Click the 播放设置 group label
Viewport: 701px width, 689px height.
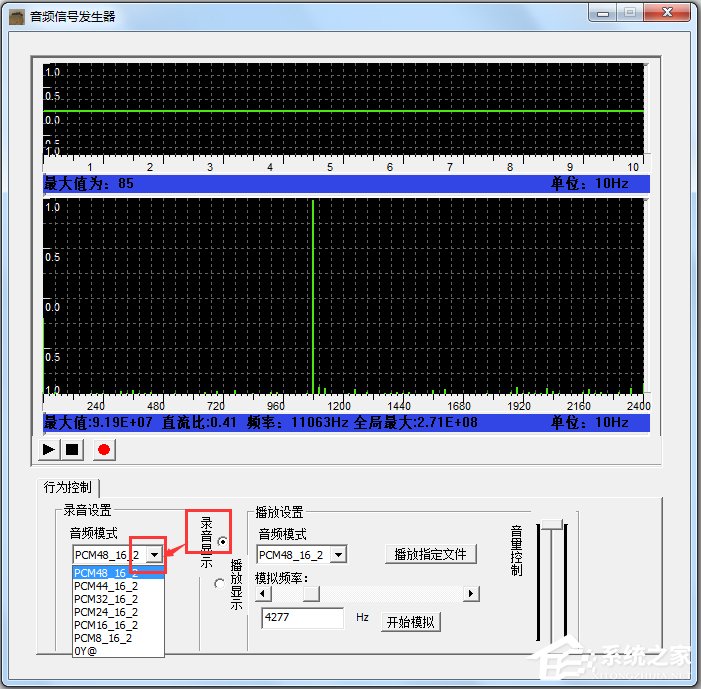(279, 512)
